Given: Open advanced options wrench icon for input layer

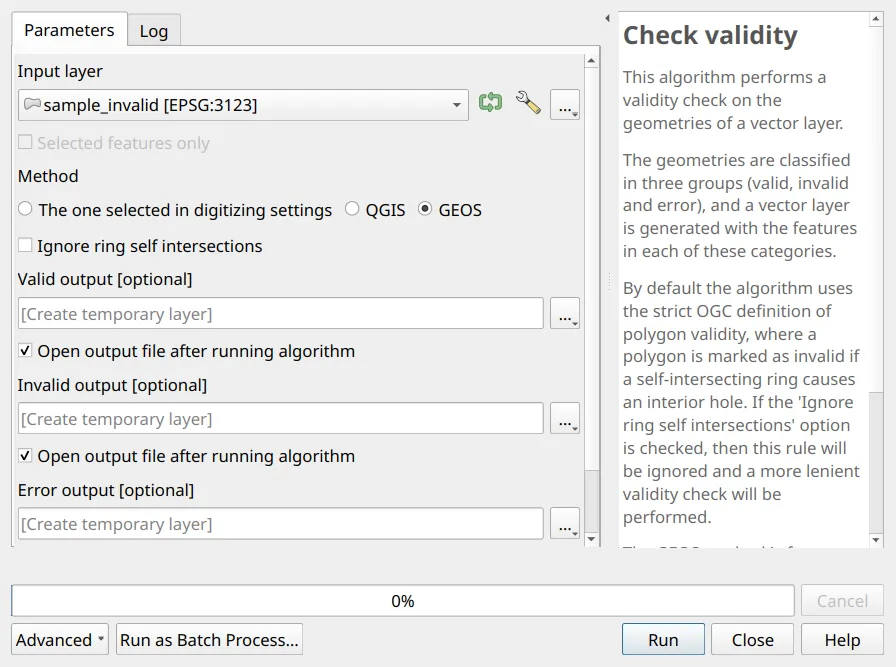Looking at the screenshot, I should pos(528,103).
